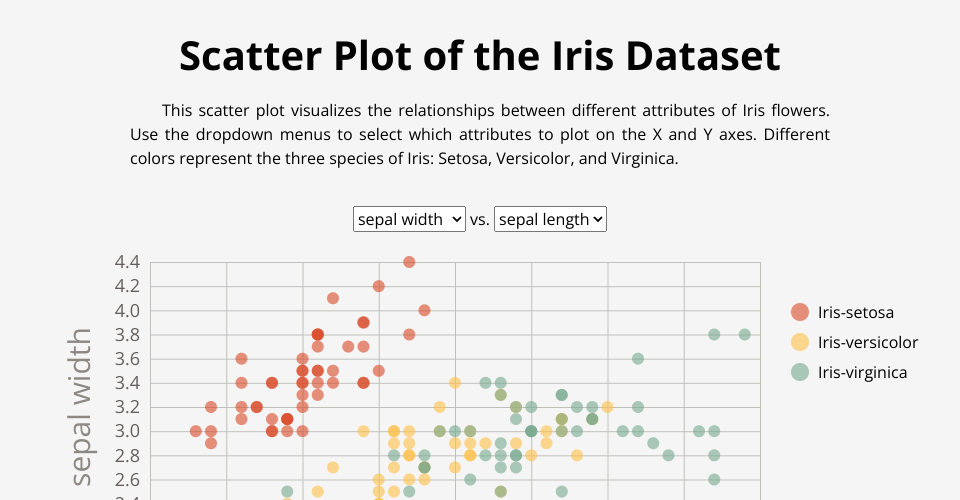The image size is (960, 500).
Task: Click the "Scatter Plot of the Iris Dataset" heading
Action: [480, 56]
